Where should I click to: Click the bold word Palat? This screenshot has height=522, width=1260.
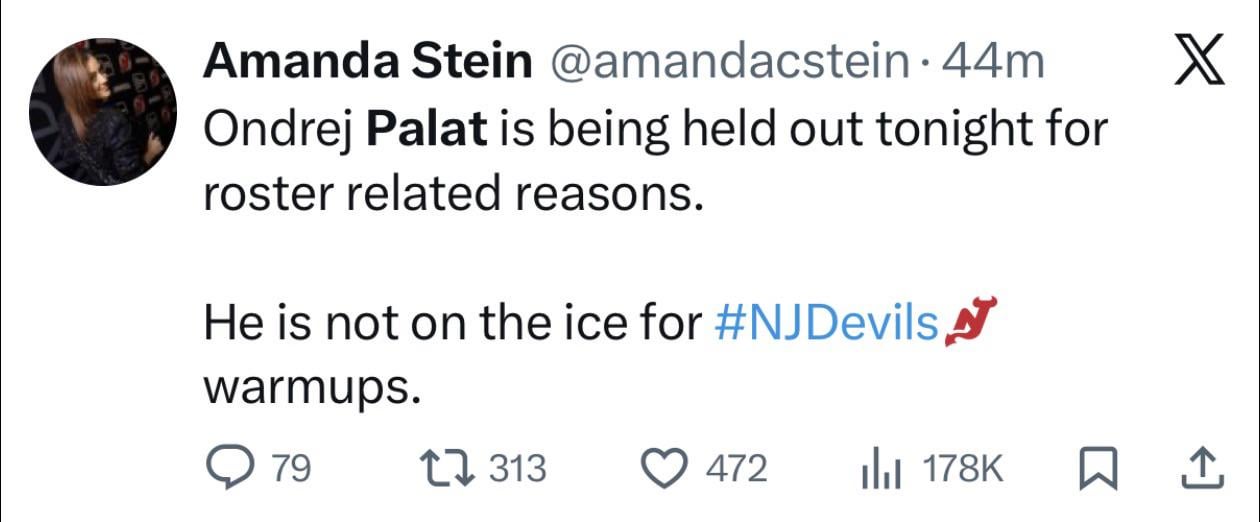(427, 131)
